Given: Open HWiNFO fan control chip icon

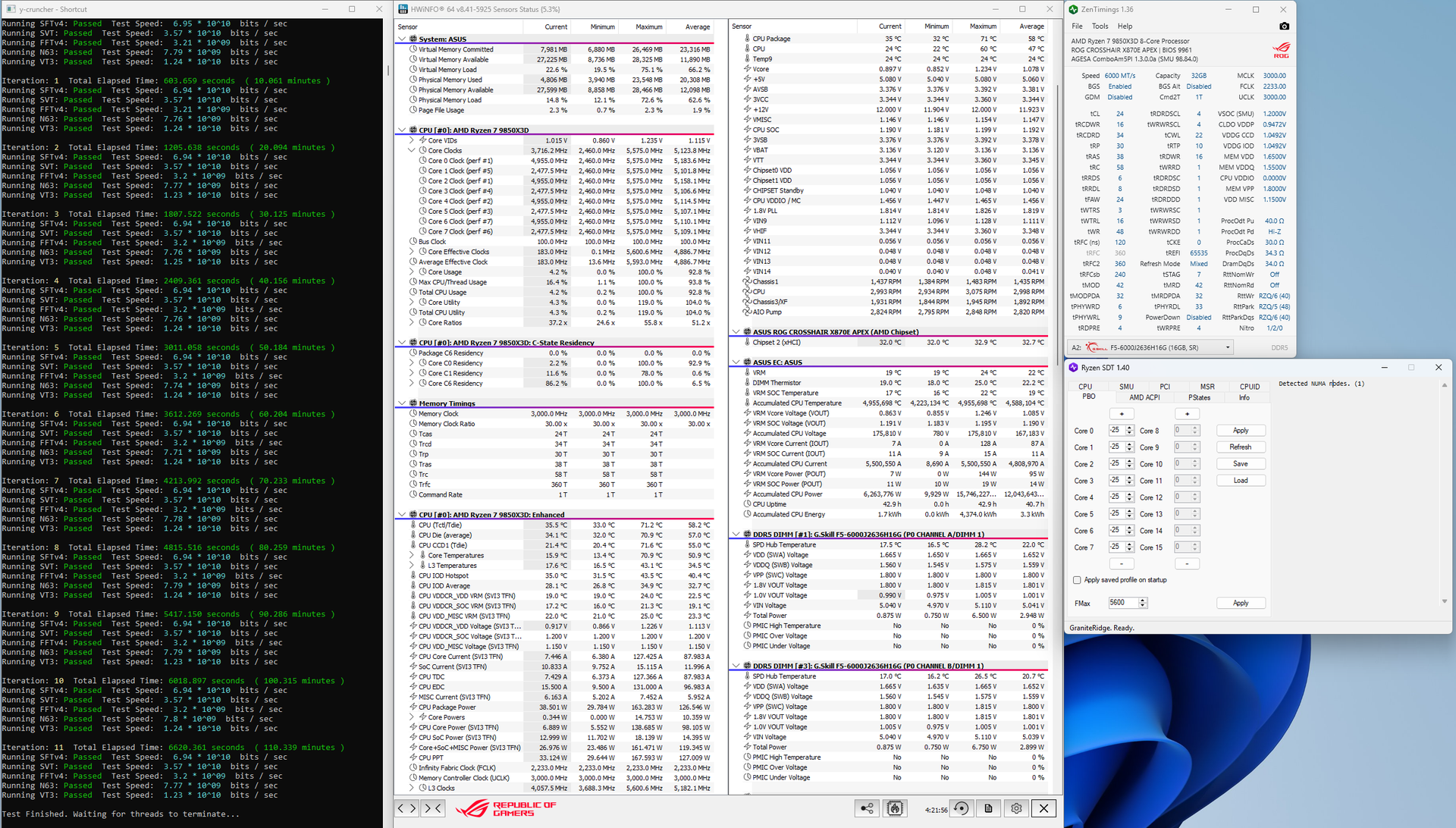Looking at the screenshot, I should 895,808.
